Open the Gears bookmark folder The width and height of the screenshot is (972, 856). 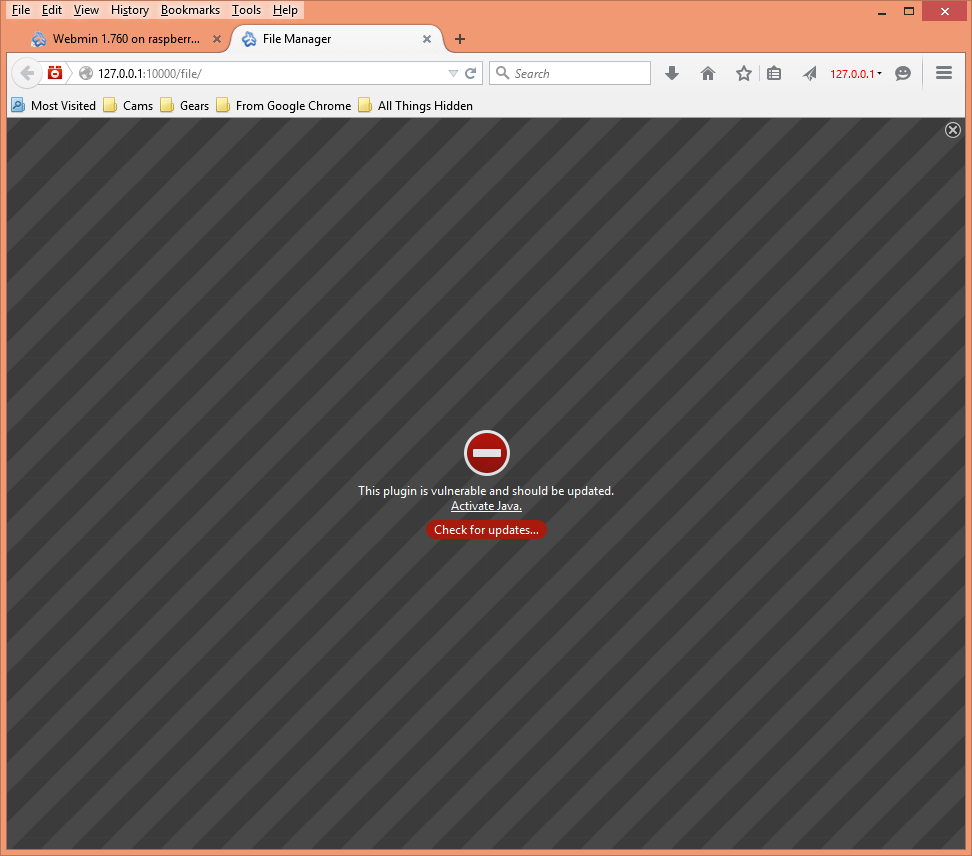tap(185, 105)
